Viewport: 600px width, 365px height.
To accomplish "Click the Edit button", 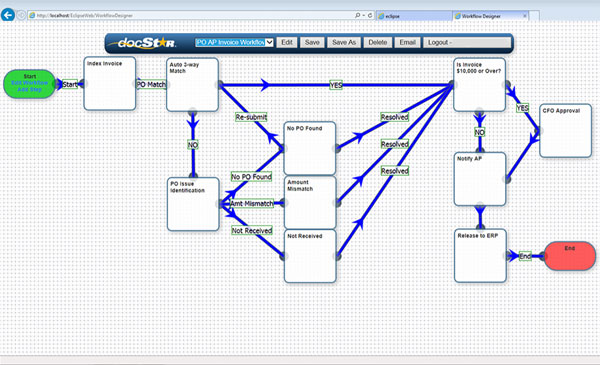I will 287,42.
